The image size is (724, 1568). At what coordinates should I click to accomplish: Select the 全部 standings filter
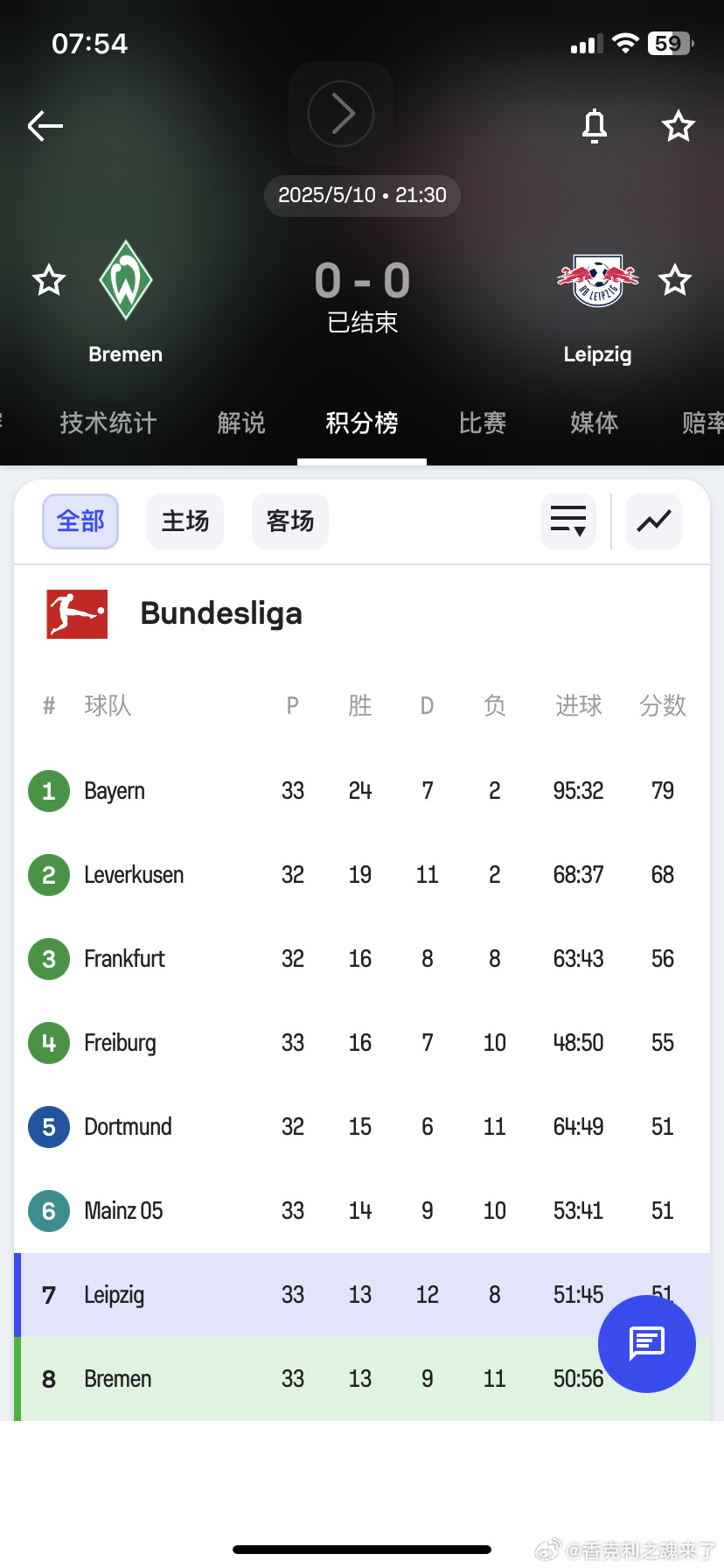click(x=80, y=521)
